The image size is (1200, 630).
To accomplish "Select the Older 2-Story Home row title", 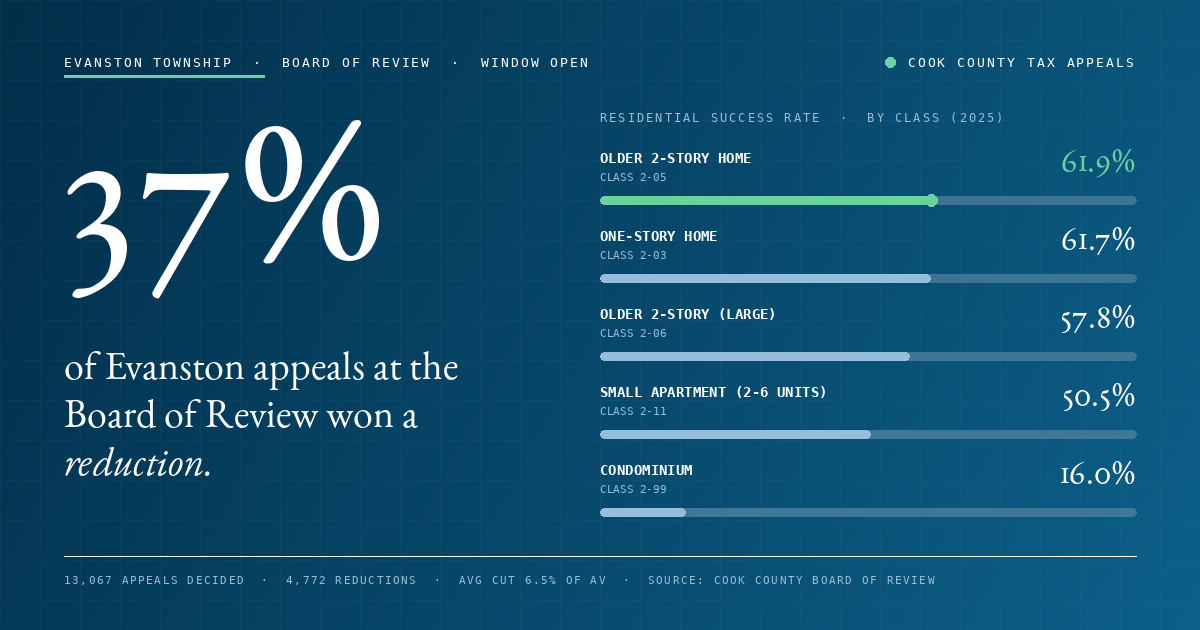I will pos(675,158).
